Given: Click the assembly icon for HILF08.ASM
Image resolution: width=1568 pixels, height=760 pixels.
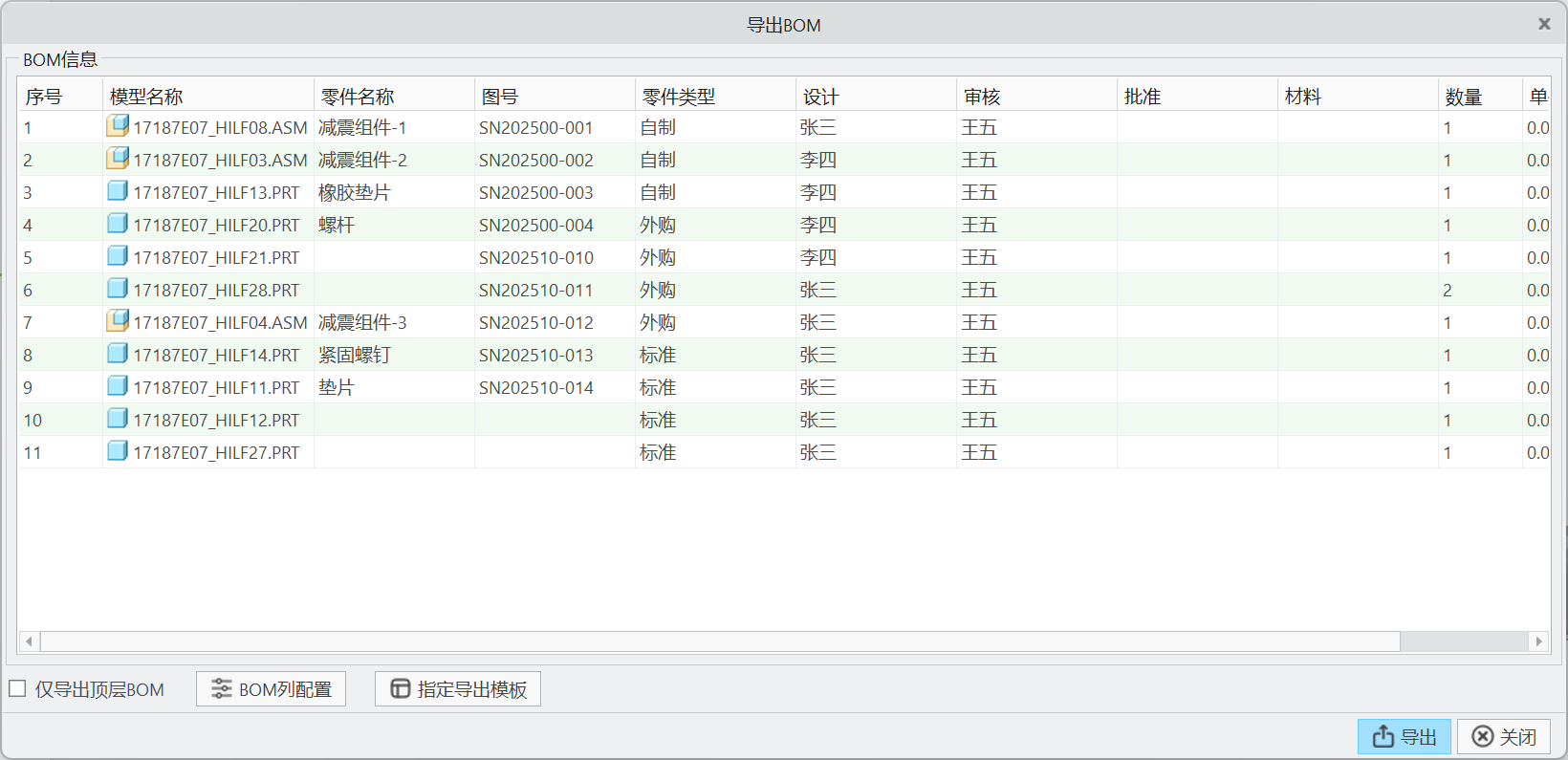Looking at the screenshot, I should coord(118,126).
